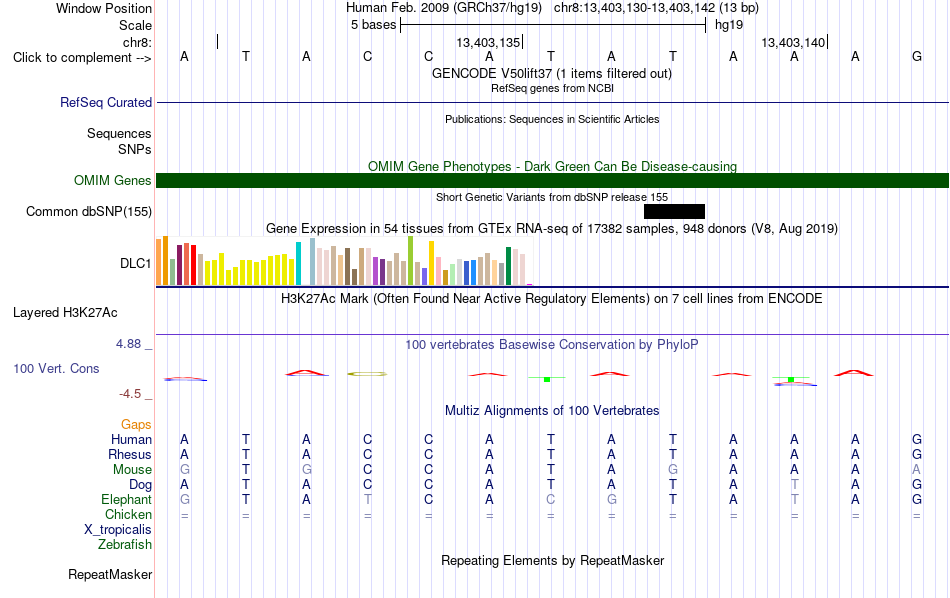Select the X_tropicalis alignment row label
This screenshot has height=598, width=950.
(118, 530)
